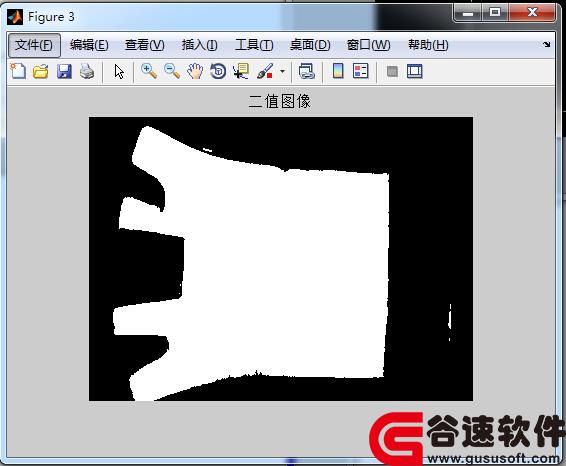Open the 工具(T) menu
The width and height of the screenshot is (566, 466).
coord(254,45)
